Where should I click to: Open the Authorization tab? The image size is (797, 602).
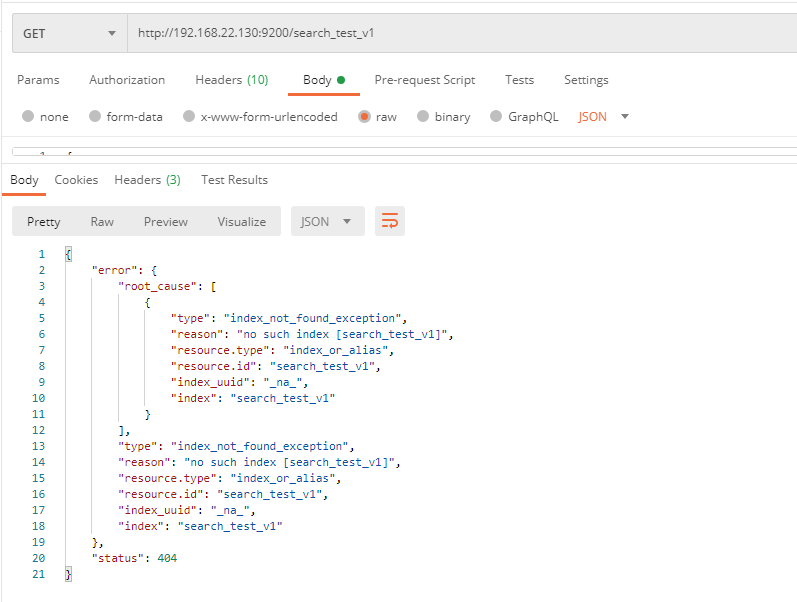(127, 80)
